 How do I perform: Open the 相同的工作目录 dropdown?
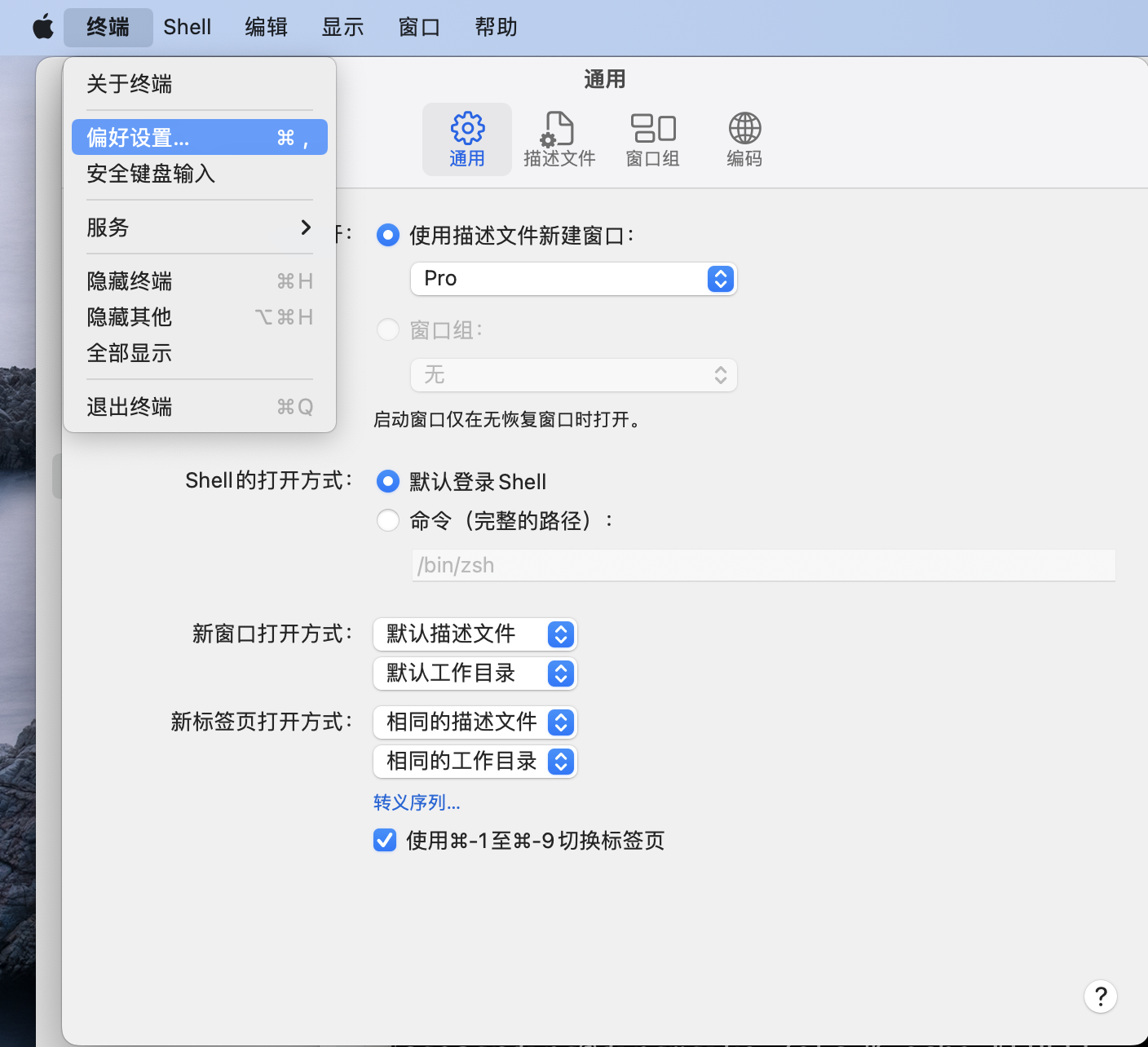[475, 761]
